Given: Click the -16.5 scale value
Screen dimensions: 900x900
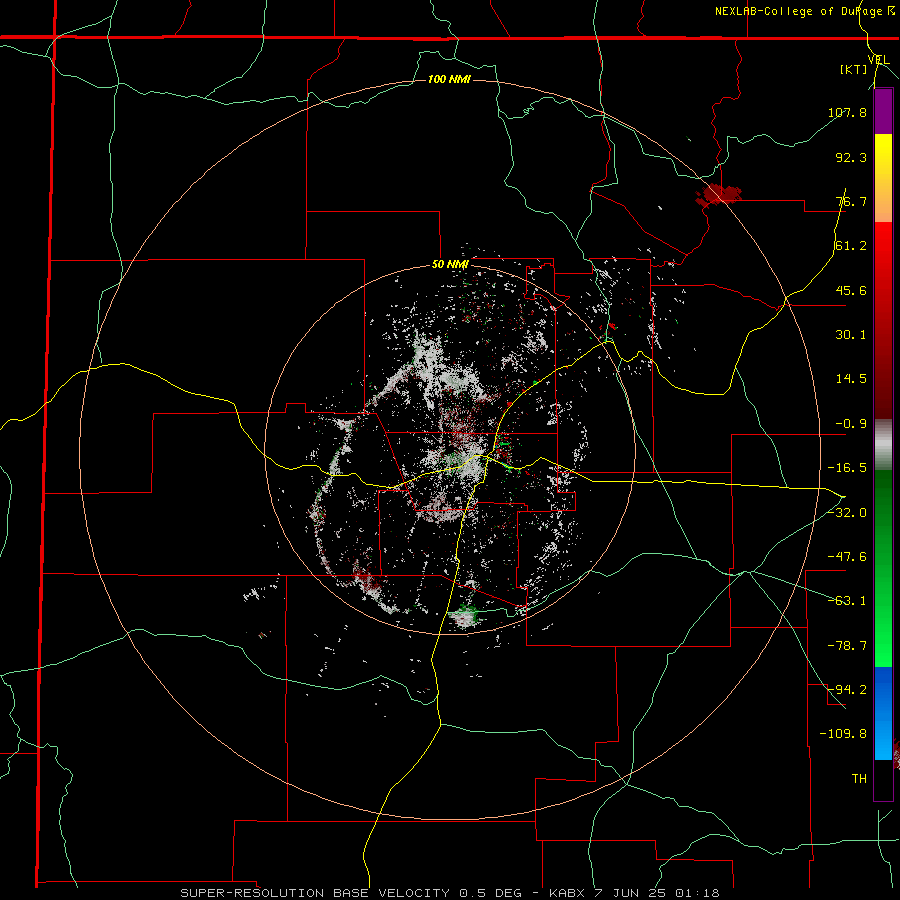Looking at the screenshot, I should coord(847,468).
